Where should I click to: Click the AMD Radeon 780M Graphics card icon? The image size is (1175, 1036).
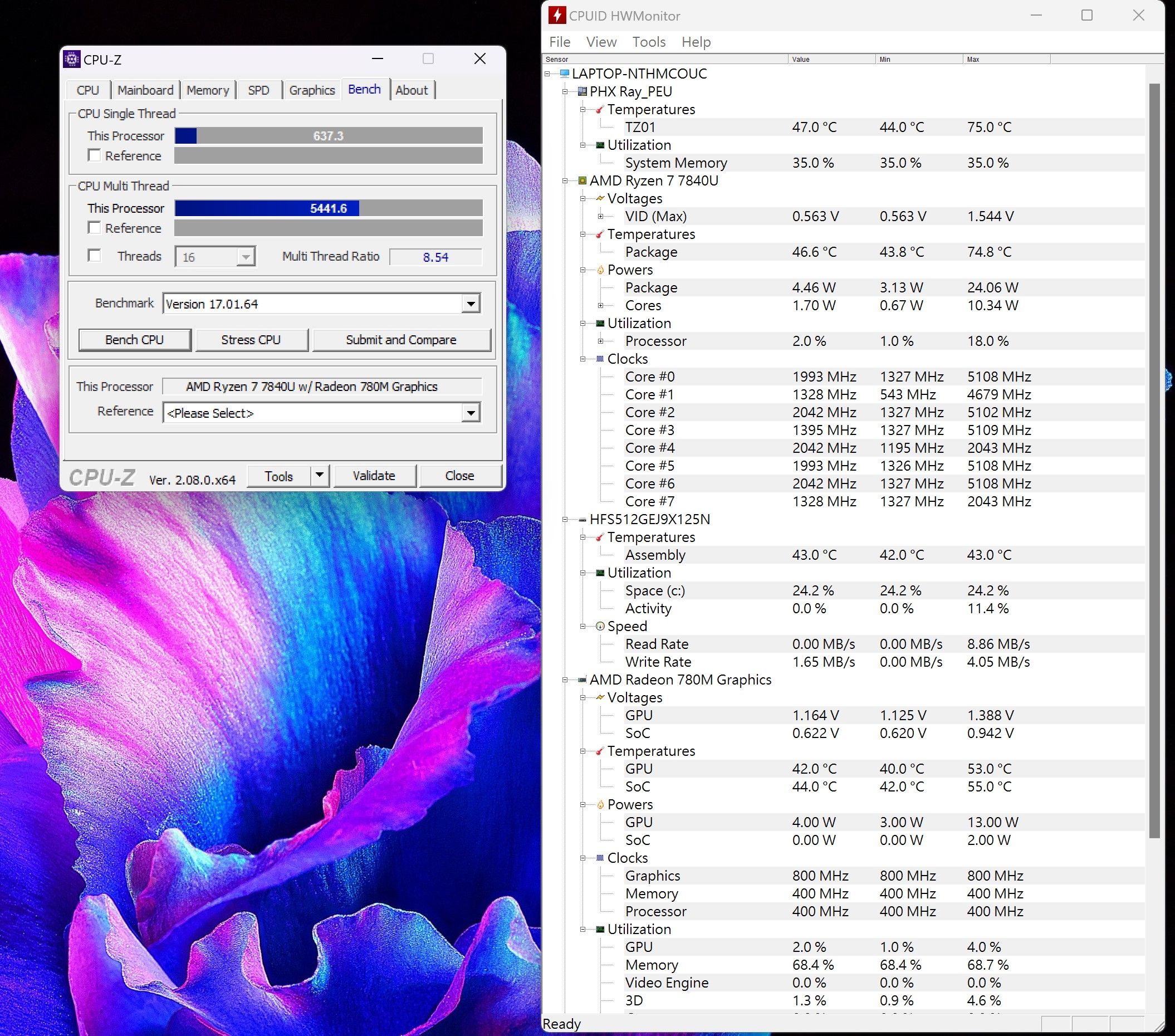click(582, 680)
